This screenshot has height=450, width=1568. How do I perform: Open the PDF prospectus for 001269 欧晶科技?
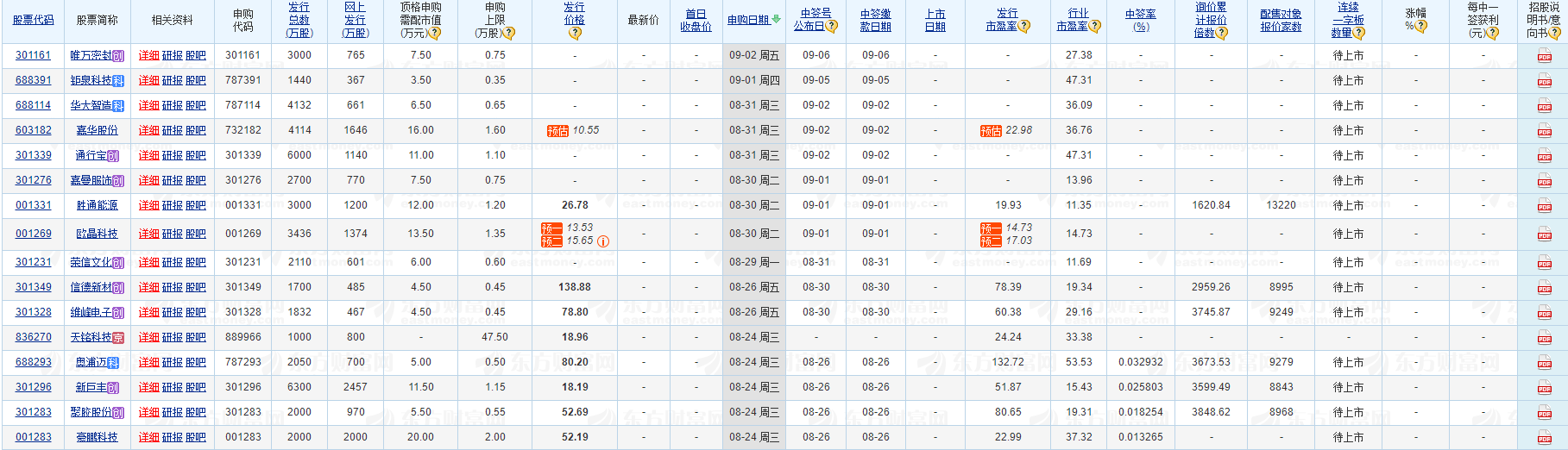(1544, 234)
